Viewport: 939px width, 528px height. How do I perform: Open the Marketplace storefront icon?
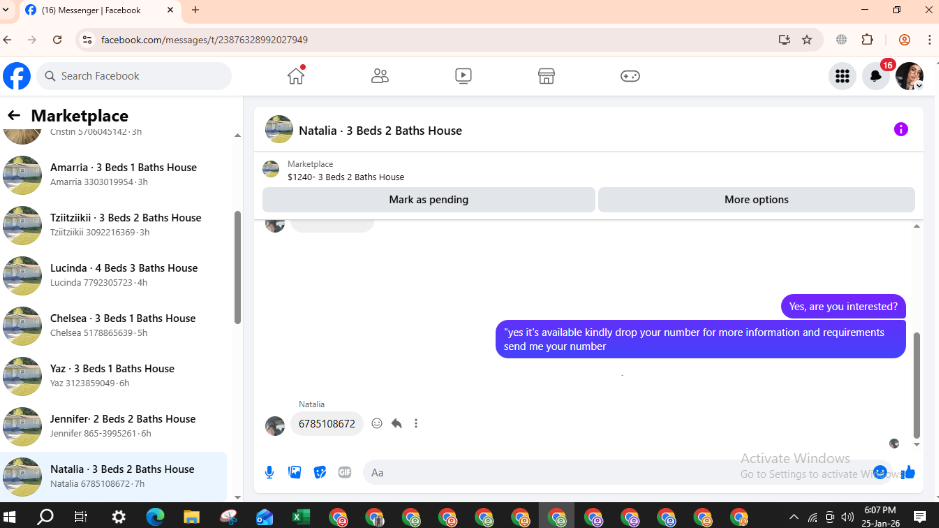546,76
